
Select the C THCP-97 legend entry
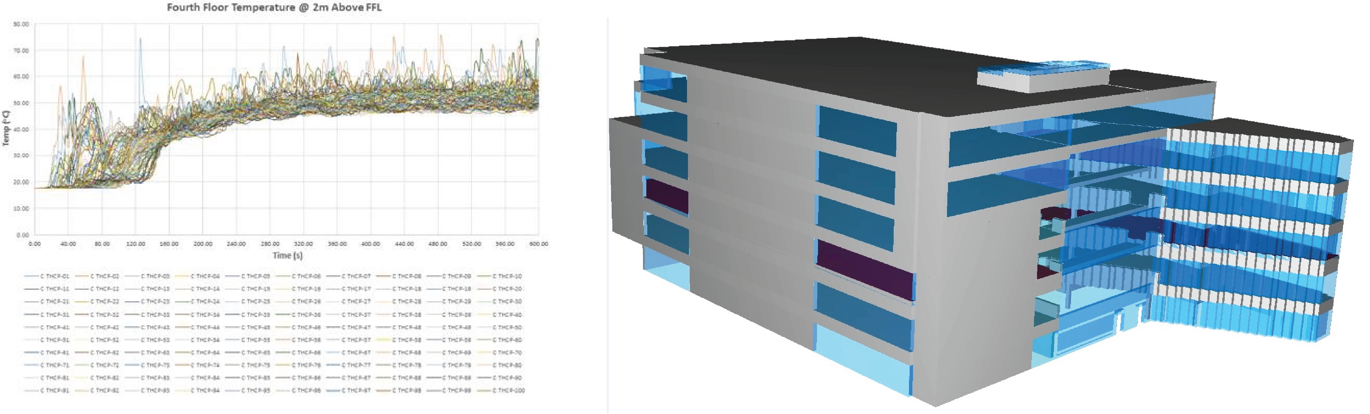[356, 391]
